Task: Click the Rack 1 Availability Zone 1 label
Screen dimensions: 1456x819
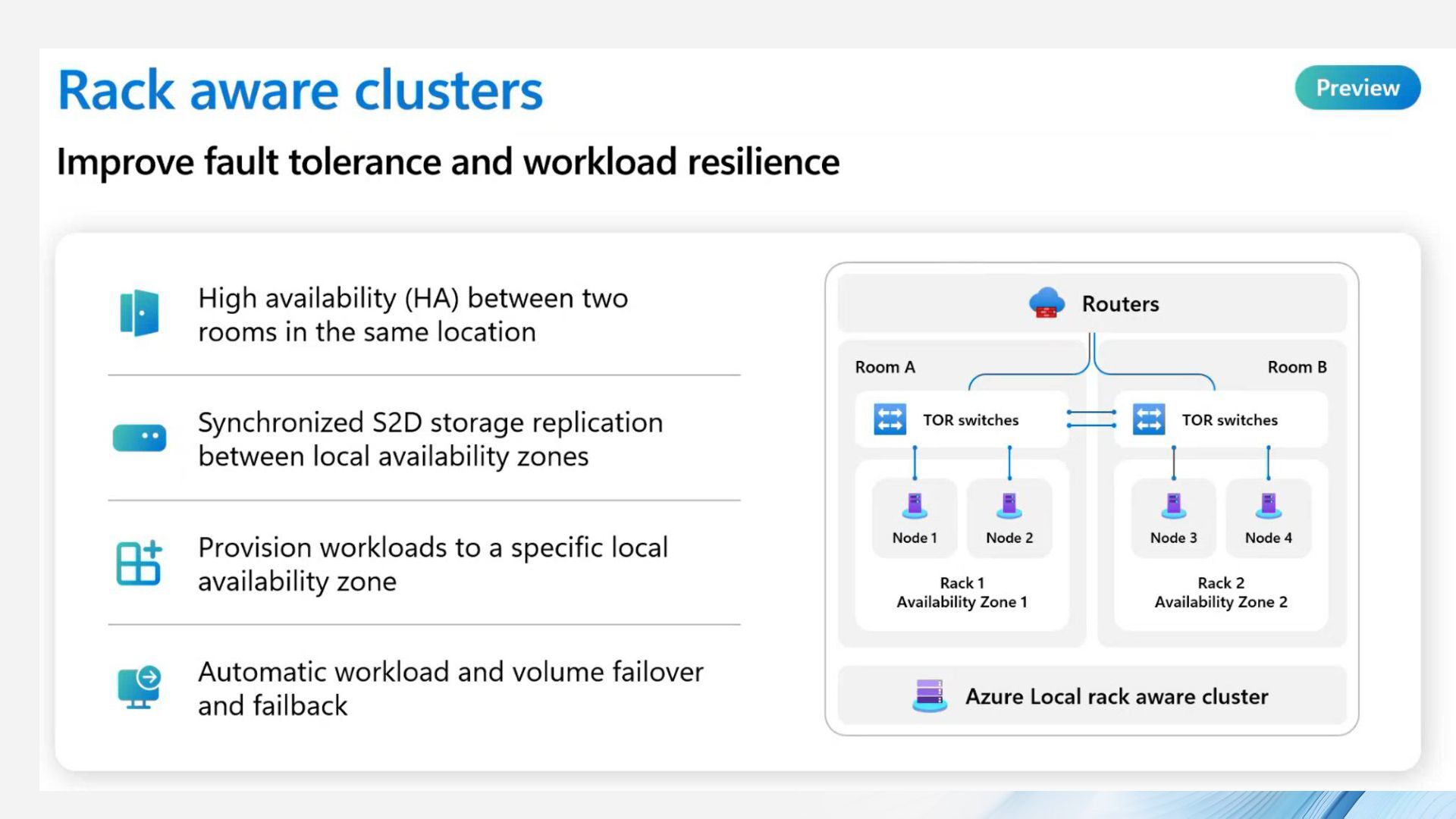Action: click(962, 592)
